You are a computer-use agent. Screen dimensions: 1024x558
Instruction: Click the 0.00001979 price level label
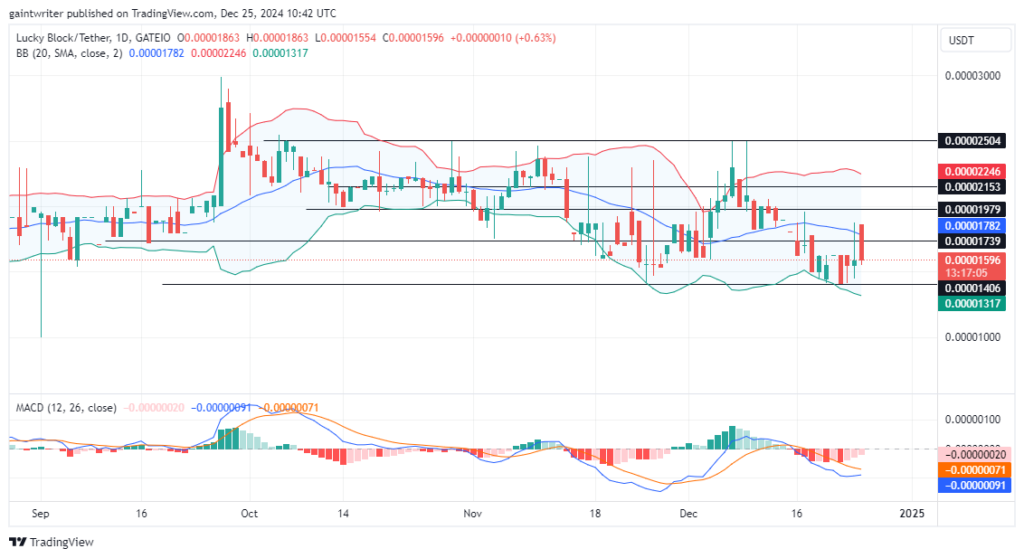(972, 209)
